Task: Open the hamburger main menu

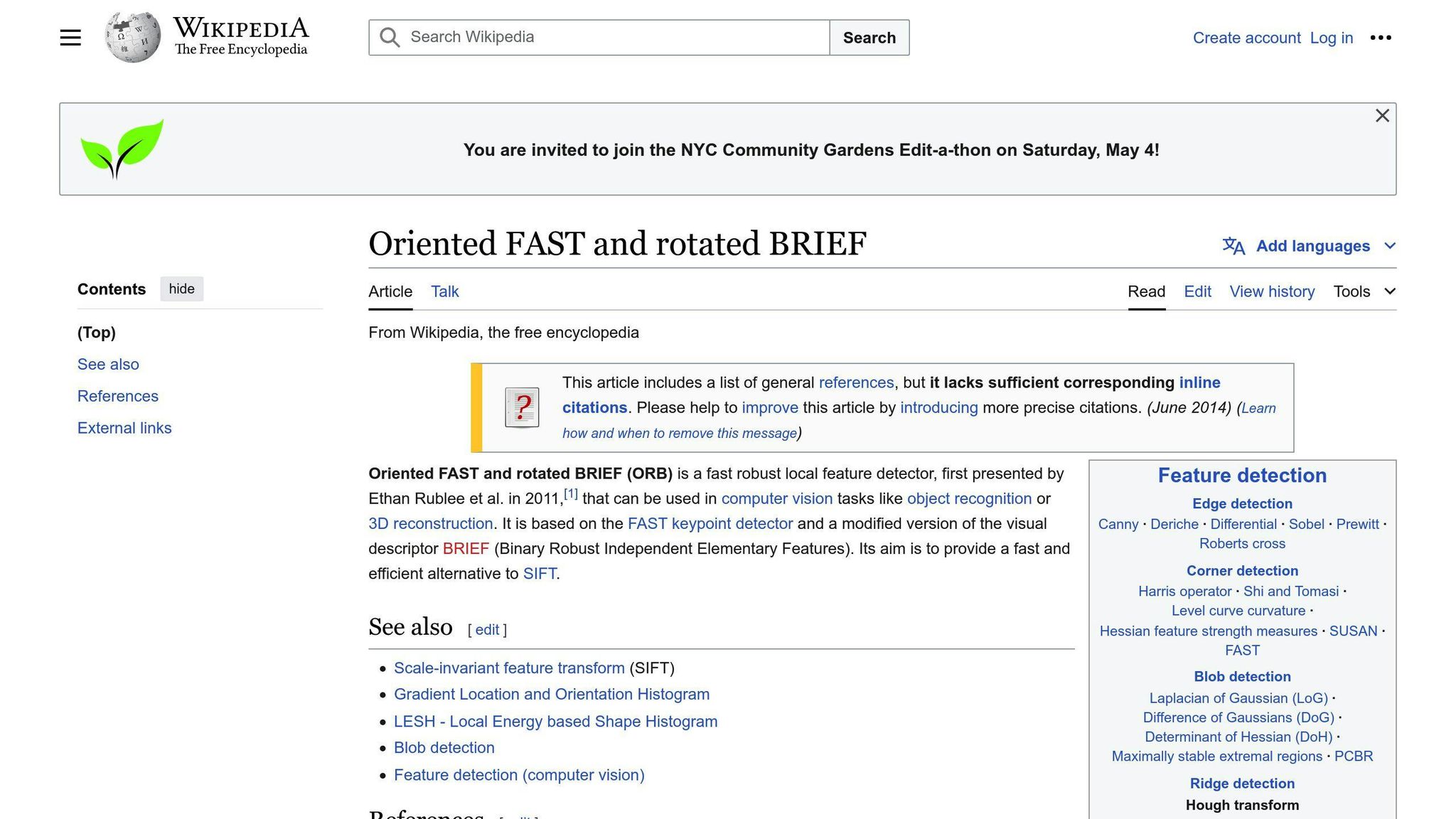Action: pyautogui.click(x=70, y=38)
